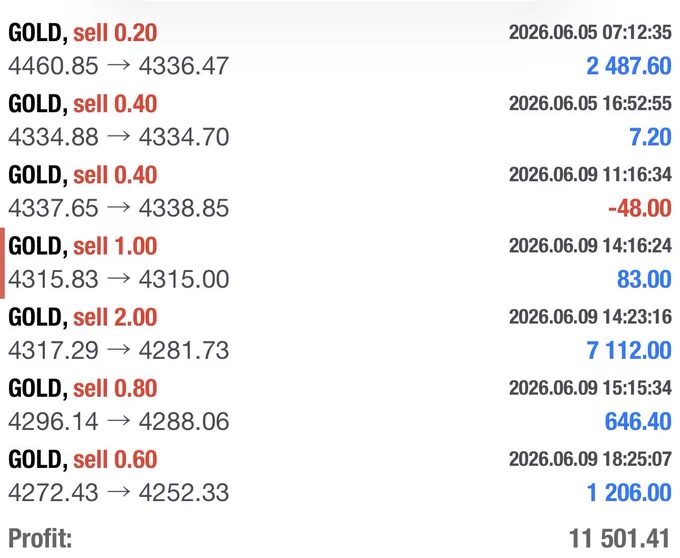Tap the 4317.29 → 4281.73 price line

point(118,350)
